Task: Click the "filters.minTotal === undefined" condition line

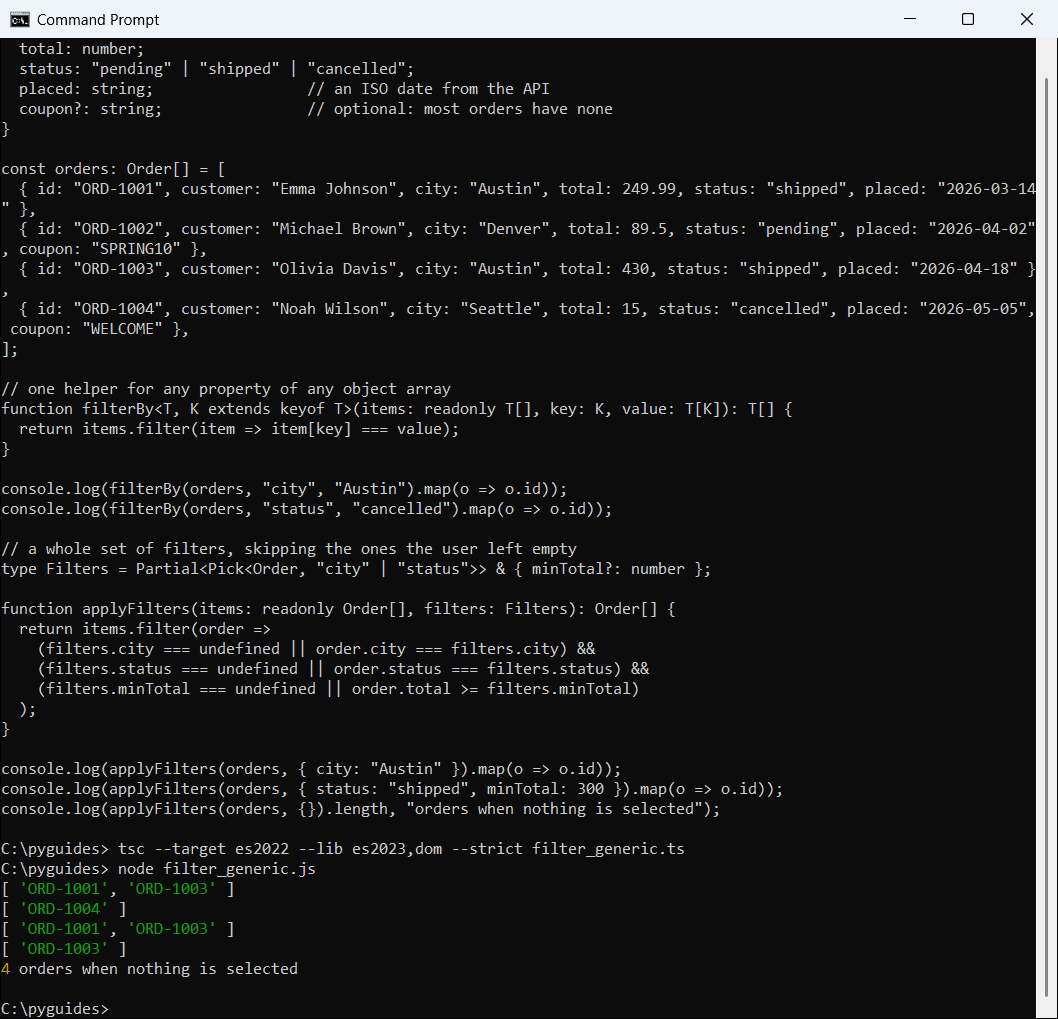Action: (x=338, y=689)
